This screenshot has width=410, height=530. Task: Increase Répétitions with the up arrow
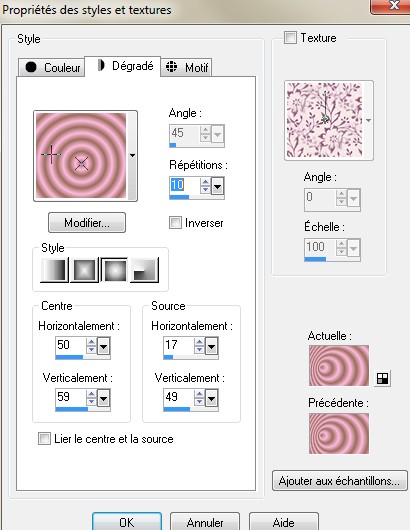(205, 182)
